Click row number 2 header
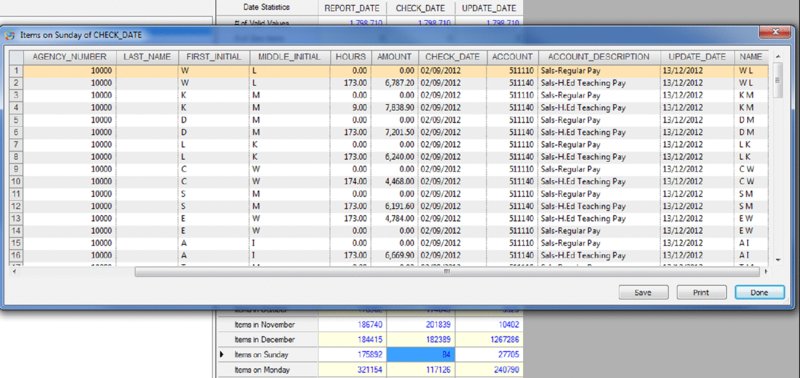The height and width of the screenshot is (378, 800). (16, 83)
